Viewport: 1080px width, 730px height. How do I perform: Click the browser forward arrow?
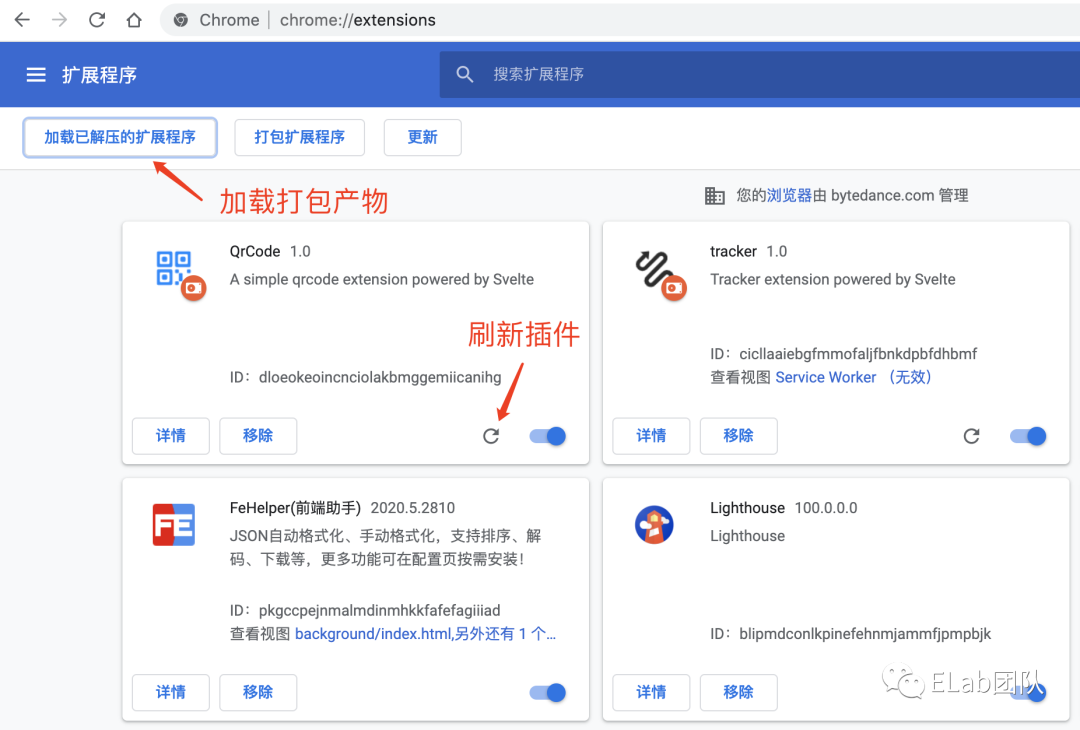(59, 20)
